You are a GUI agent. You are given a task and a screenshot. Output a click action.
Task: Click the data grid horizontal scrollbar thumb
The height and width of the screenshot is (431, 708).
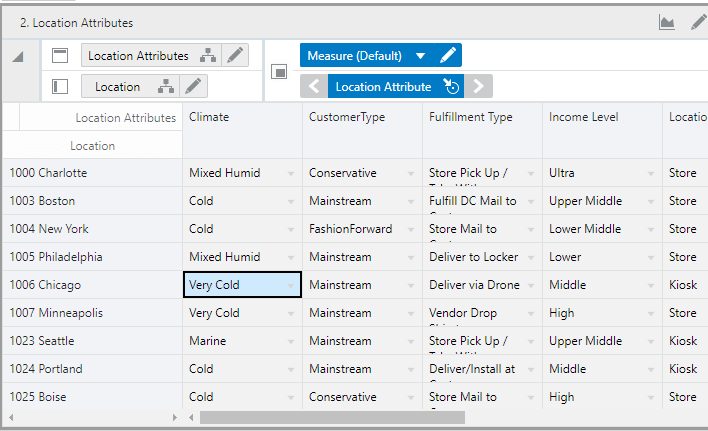[x=332, y=417]
